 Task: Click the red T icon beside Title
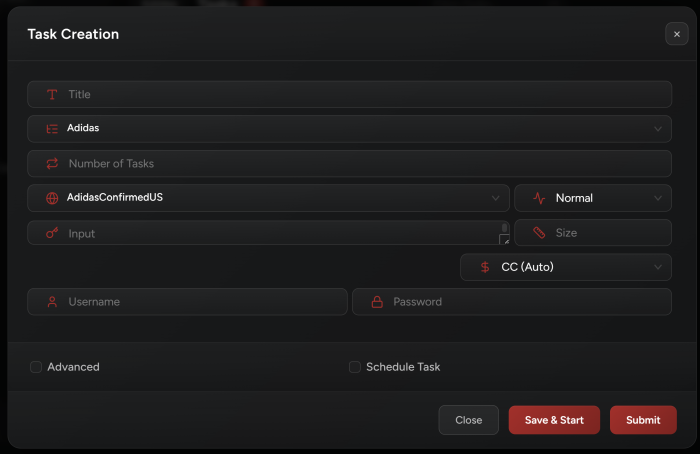tap(52, 95)
